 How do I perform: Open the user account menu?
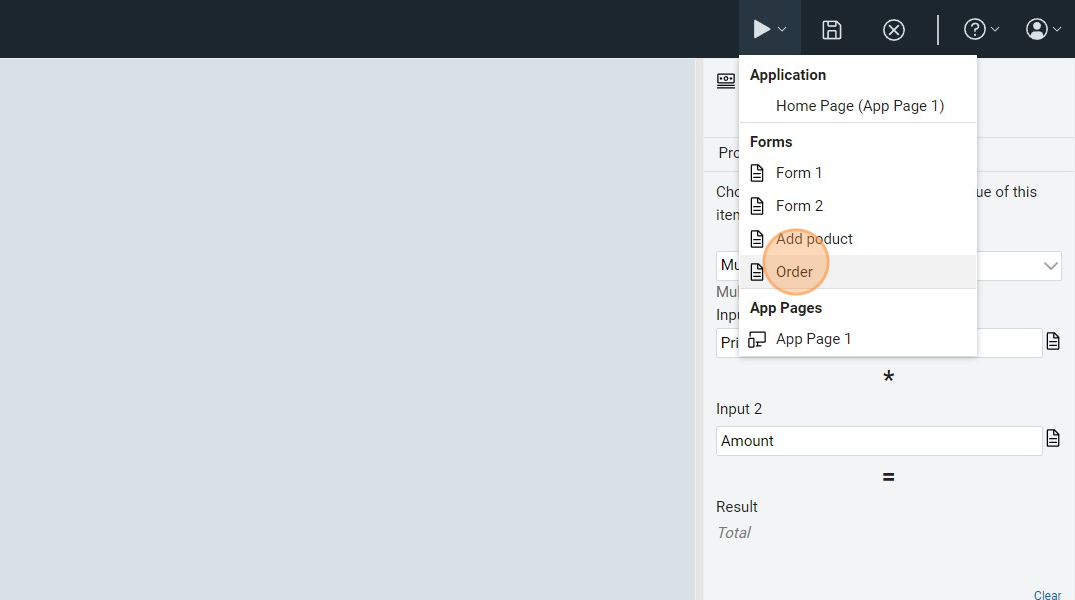(1042, 30)
